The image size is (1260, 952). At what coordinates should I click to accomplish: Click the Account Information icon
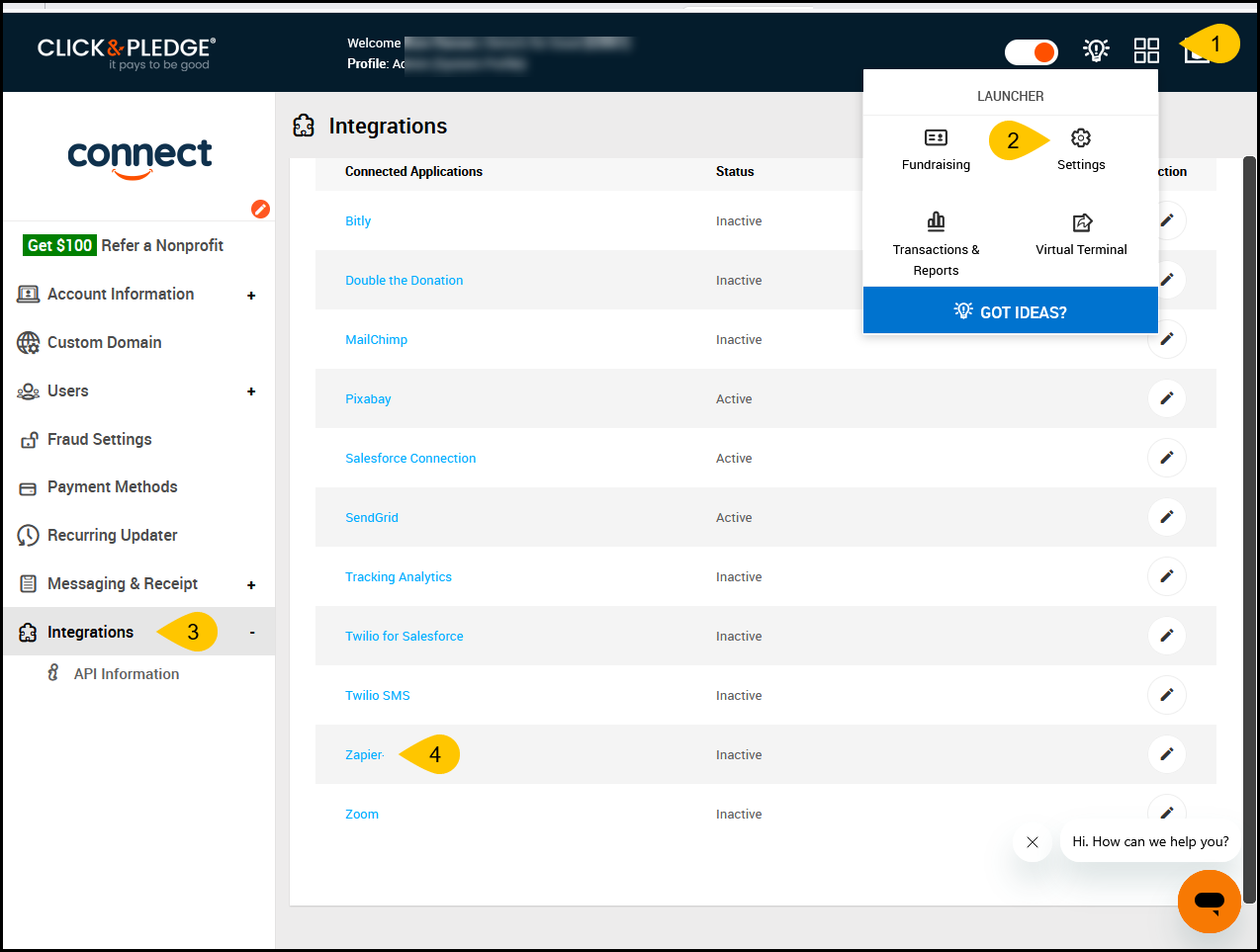(29, 295)
